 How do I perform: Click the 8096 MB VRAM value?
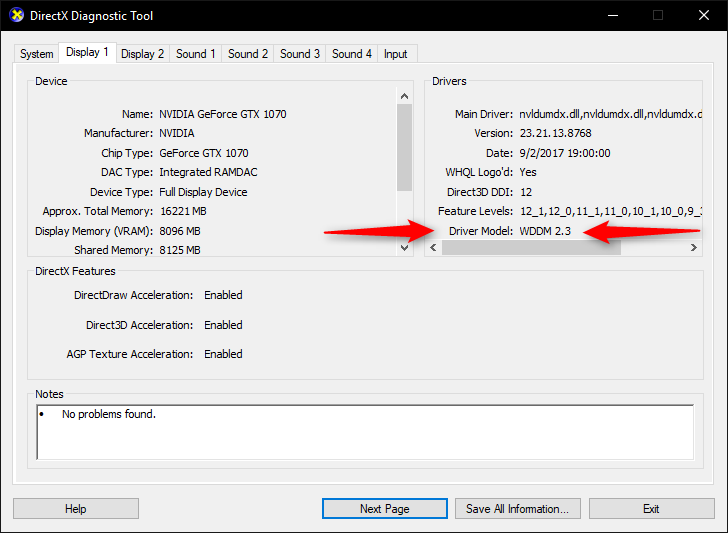point(180,231)
